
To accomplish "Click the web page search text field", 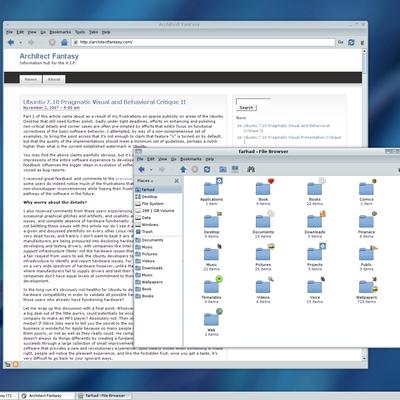I will pos(253,101).
